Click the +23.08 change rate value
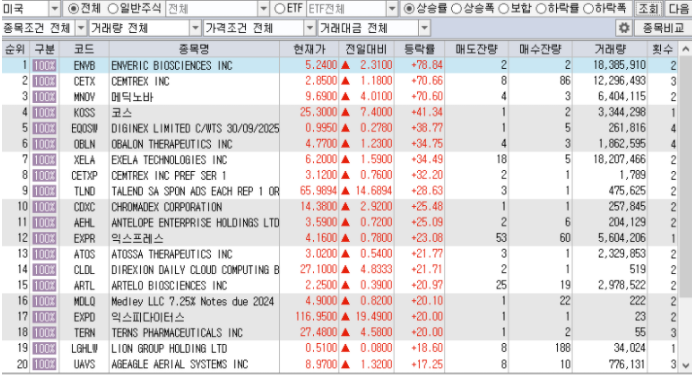The width and height of the screenshot is (692, 375). (426, 239)
